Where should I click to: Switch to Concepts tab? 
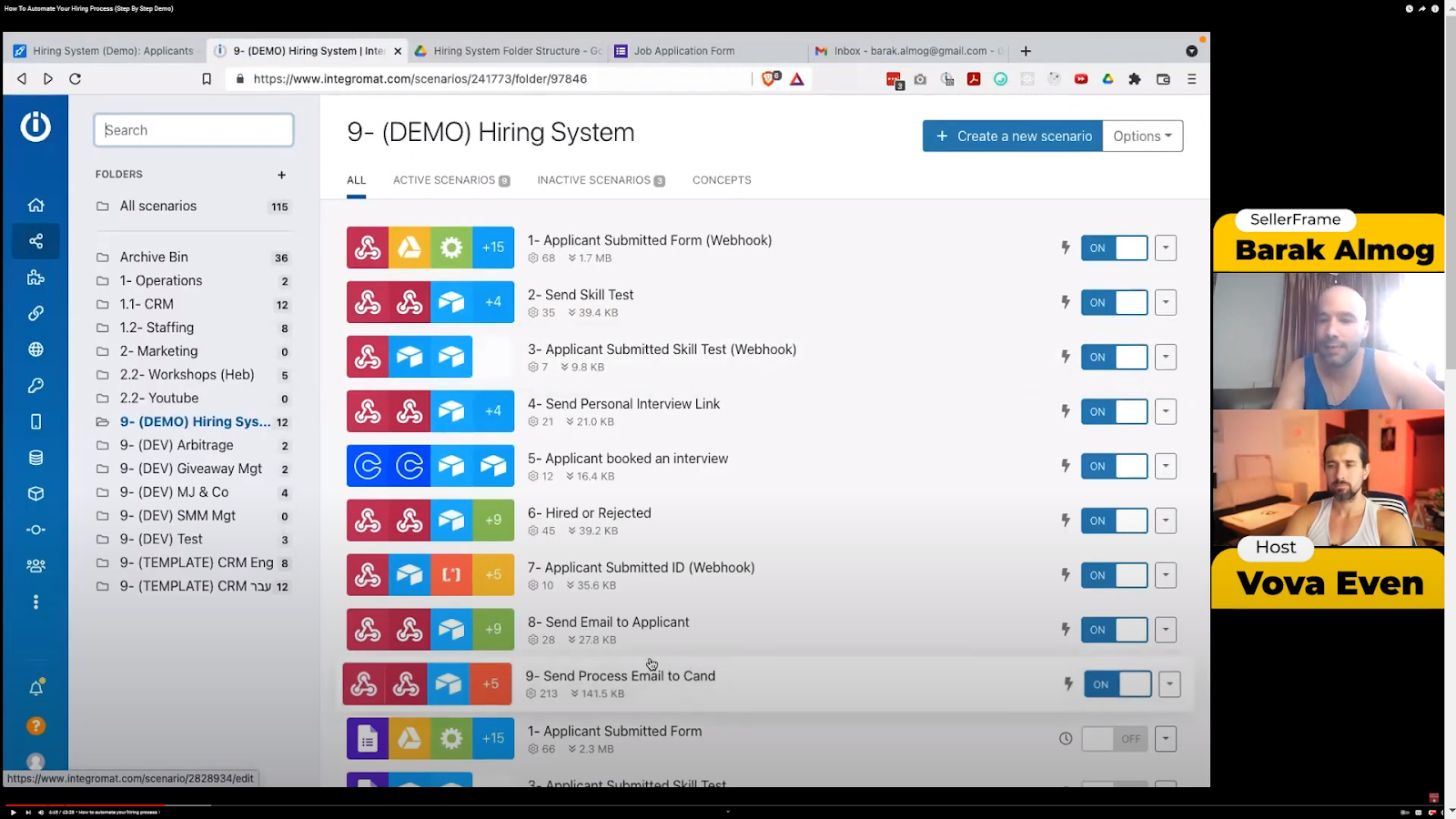click(x=722, y=180)
